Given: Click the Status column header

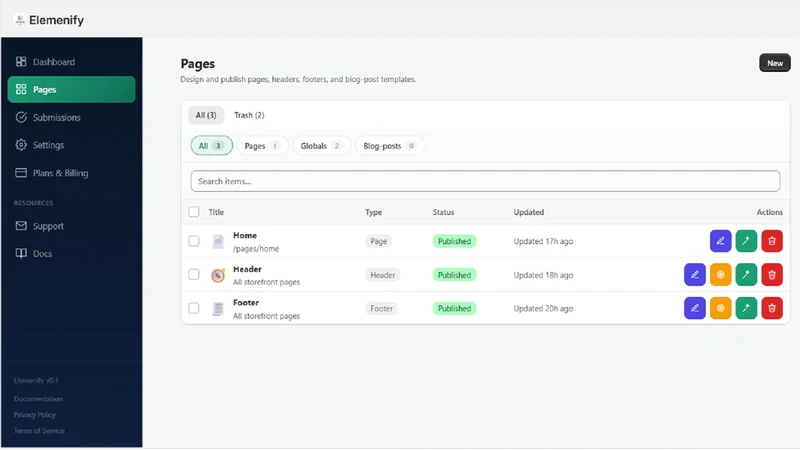Looking at the screenshot, I should (x=443, y=212).
